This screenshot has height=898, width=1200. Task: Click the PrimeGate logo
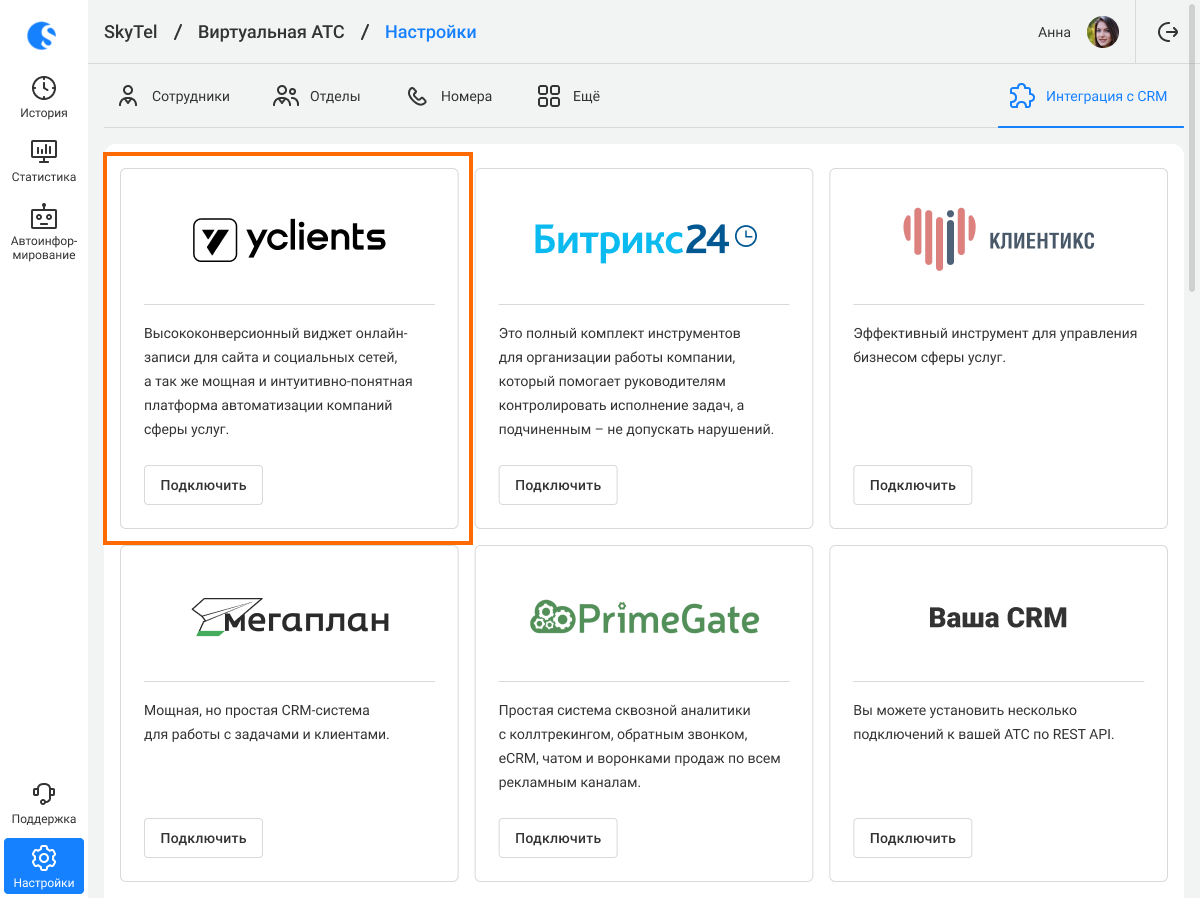coord(645,617)
